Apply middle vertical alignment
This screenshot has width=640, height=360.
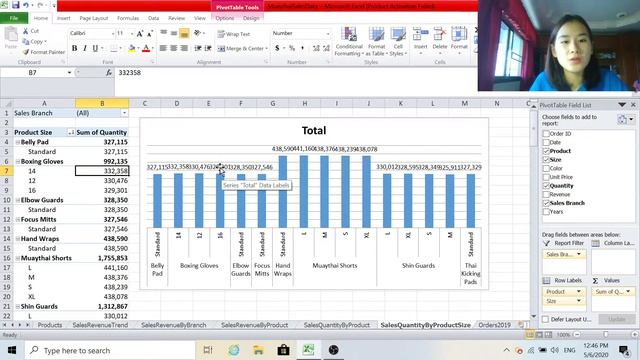coord(174,33)
